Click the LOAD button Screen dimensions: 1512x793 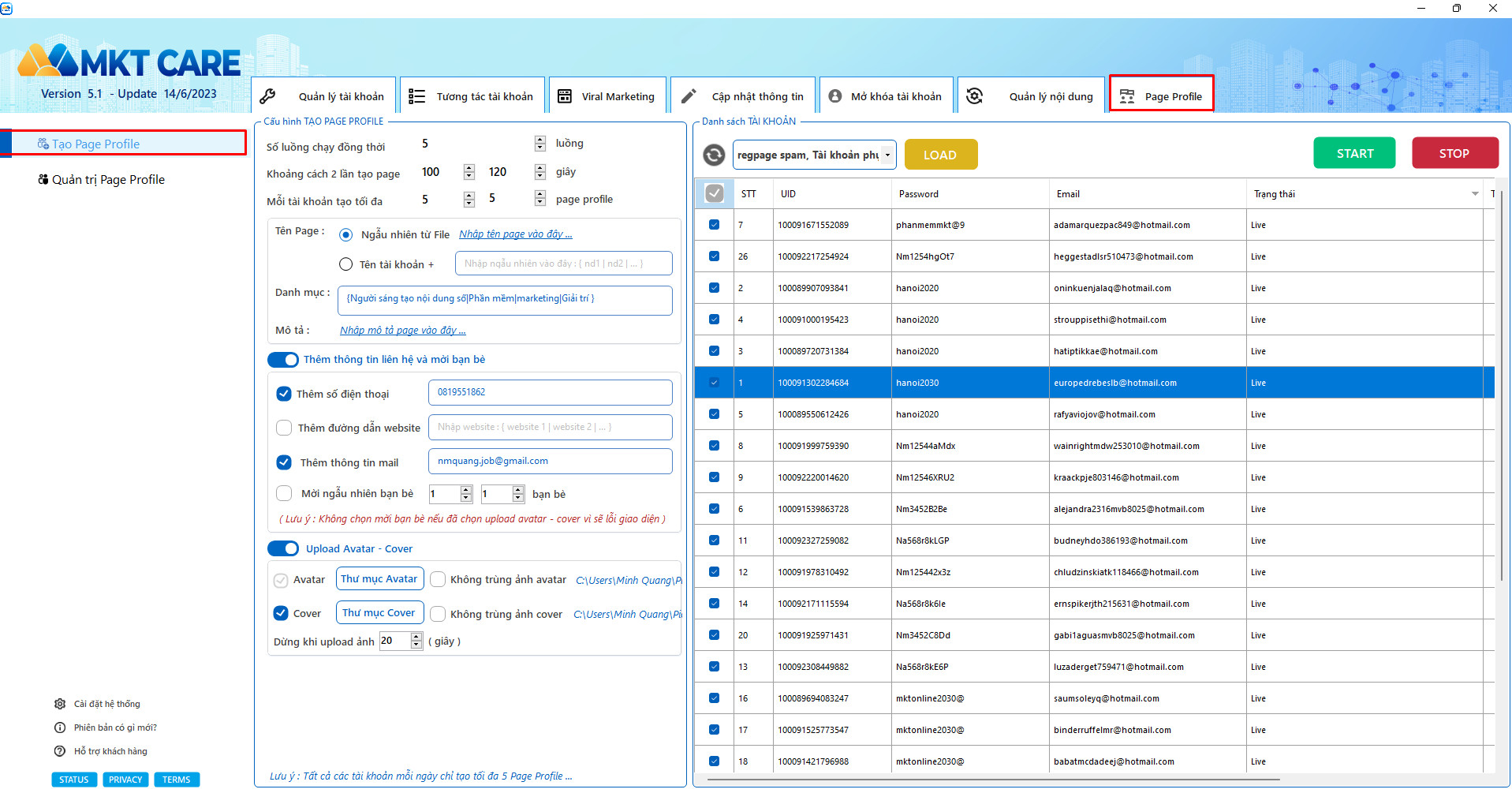coord(941,155)
